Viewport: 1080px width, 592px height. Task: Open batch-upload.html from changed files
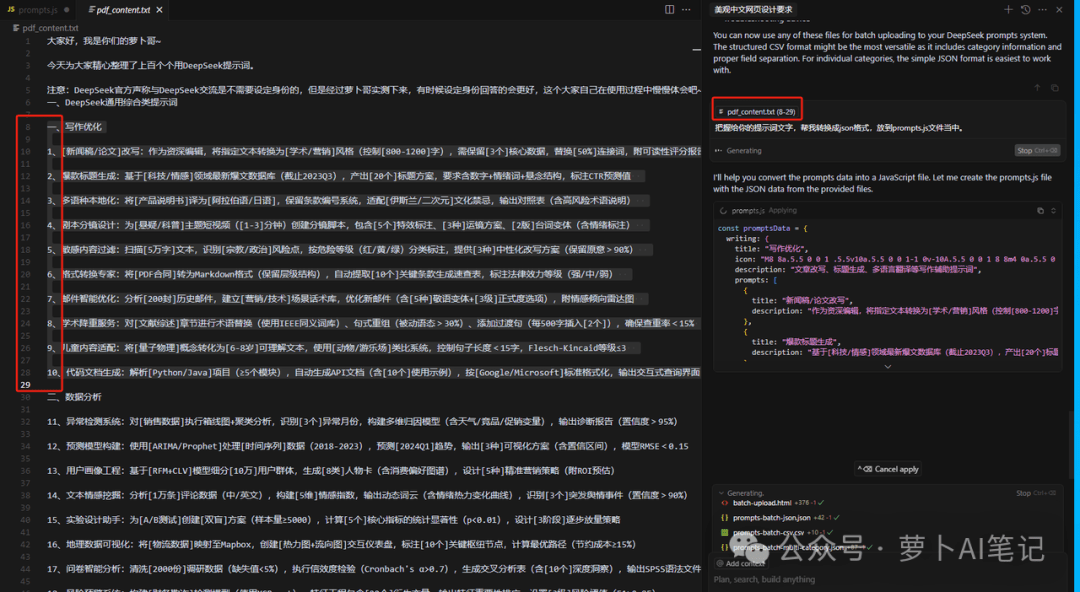762,503
